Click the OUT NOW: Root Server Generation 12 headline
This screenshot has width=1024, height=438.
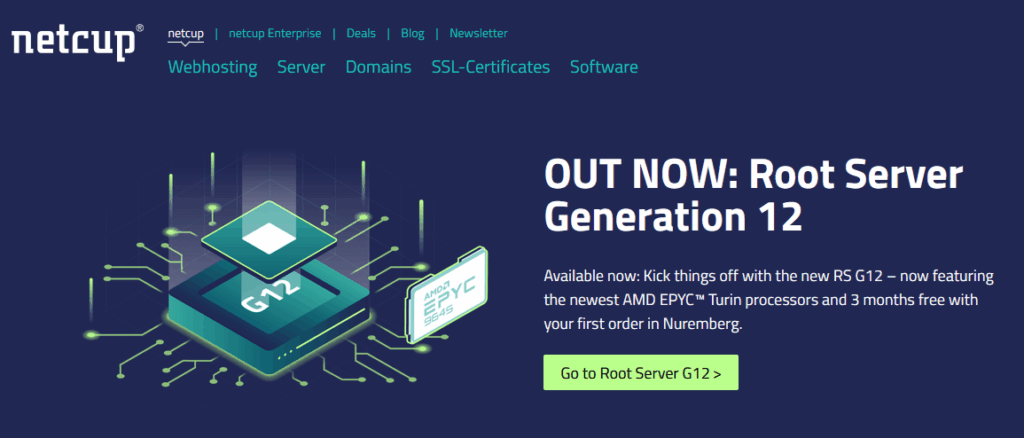753,196
